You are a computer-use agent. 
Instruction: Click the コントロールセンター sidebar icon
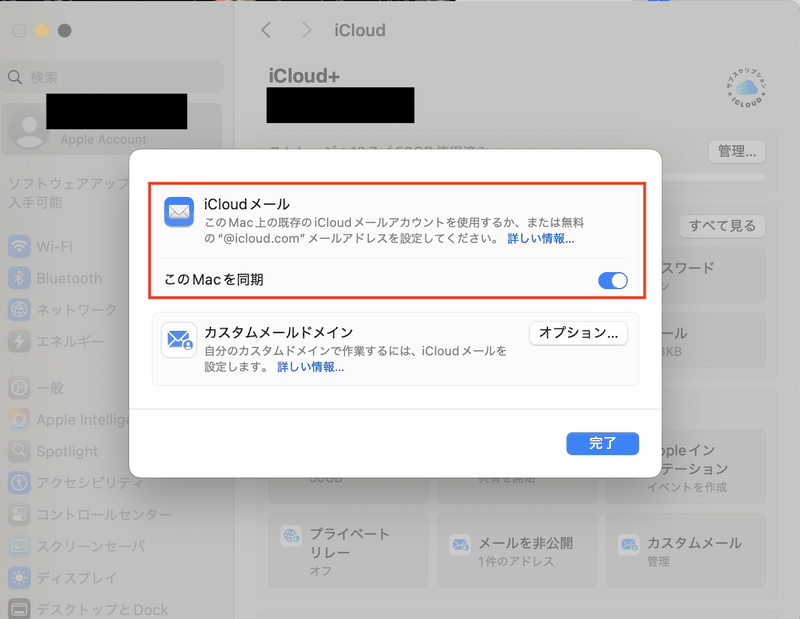point(19,514)
